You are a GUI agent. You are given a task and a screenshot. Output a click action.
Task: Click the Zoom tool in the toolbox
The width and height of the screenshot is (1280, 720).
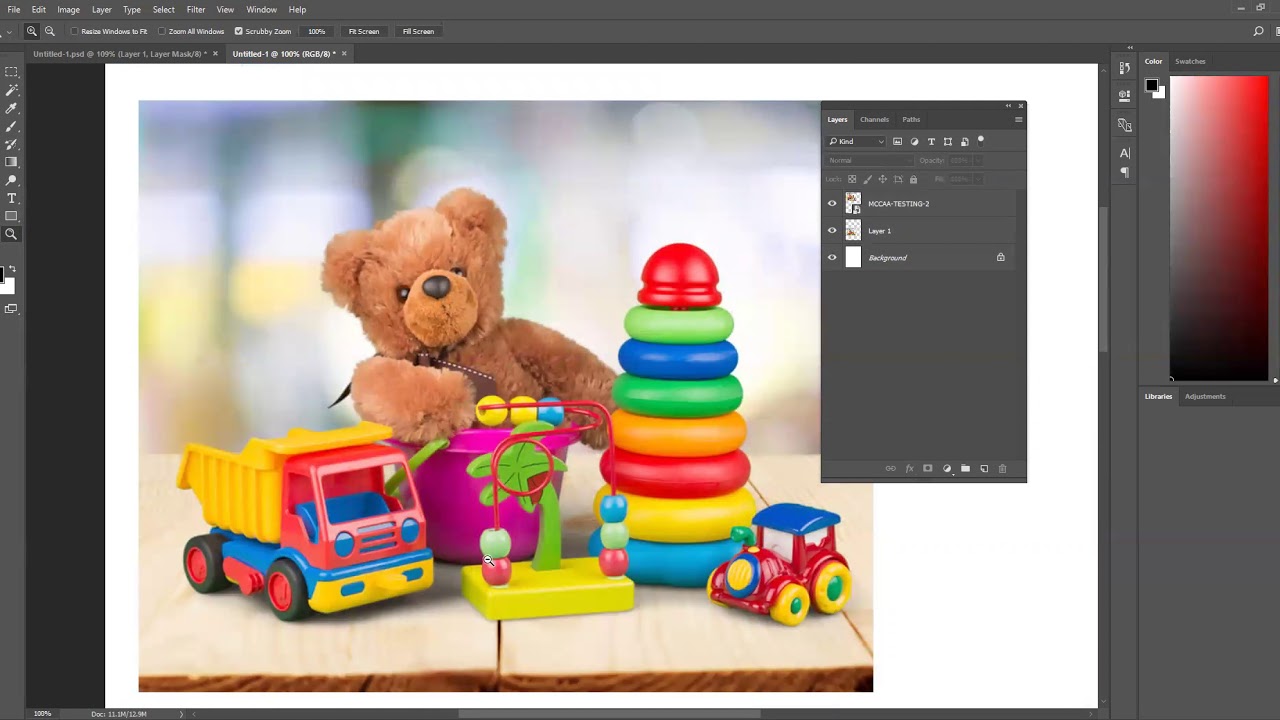11,234
